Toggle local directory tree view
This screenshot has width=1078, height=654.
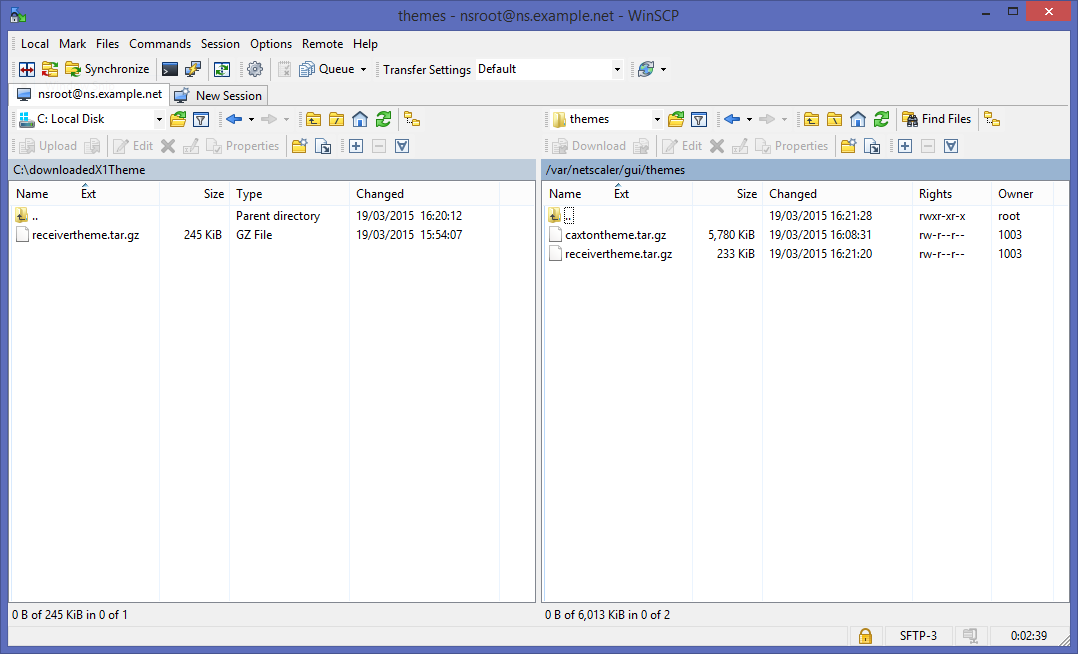(412, 119)
